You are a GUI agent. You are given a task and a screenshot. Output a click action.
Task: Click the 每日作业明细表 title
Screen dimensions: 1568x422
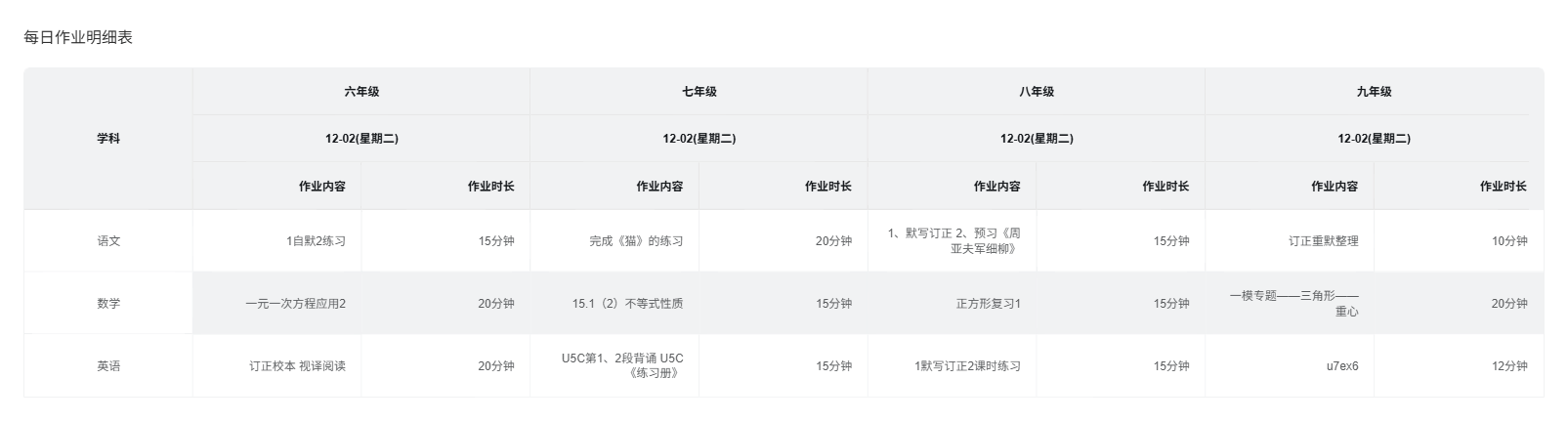click(78, 38)
